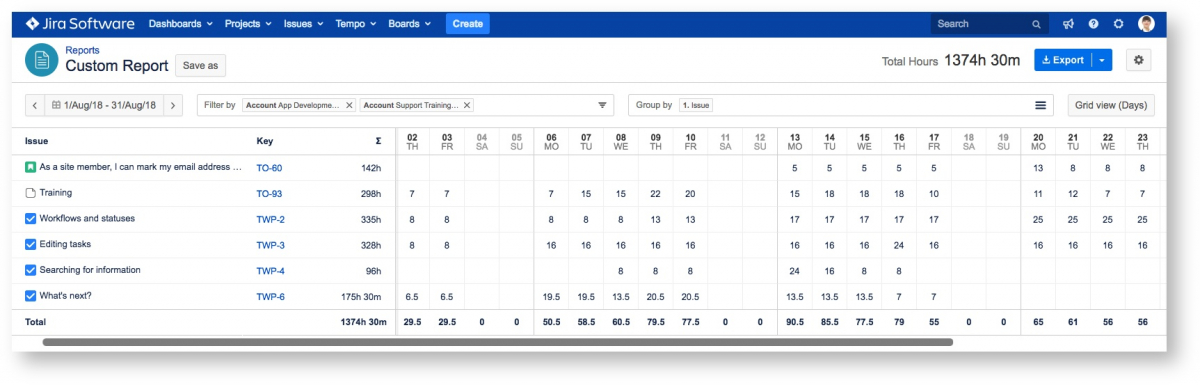Open the notifications megaphone icon
This screenshot has width=1200, height=385.
click(x=1068, y=24)
